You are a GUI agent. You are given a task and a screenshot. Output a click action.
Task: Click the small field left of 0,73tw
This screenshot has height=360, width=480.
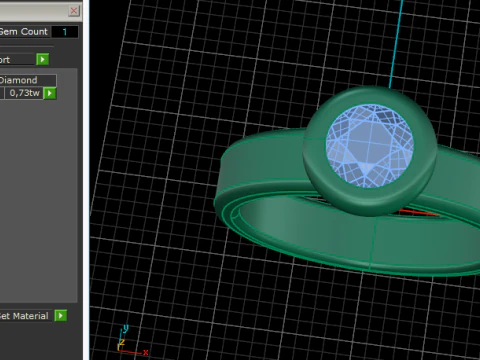(x=2, y=93)
